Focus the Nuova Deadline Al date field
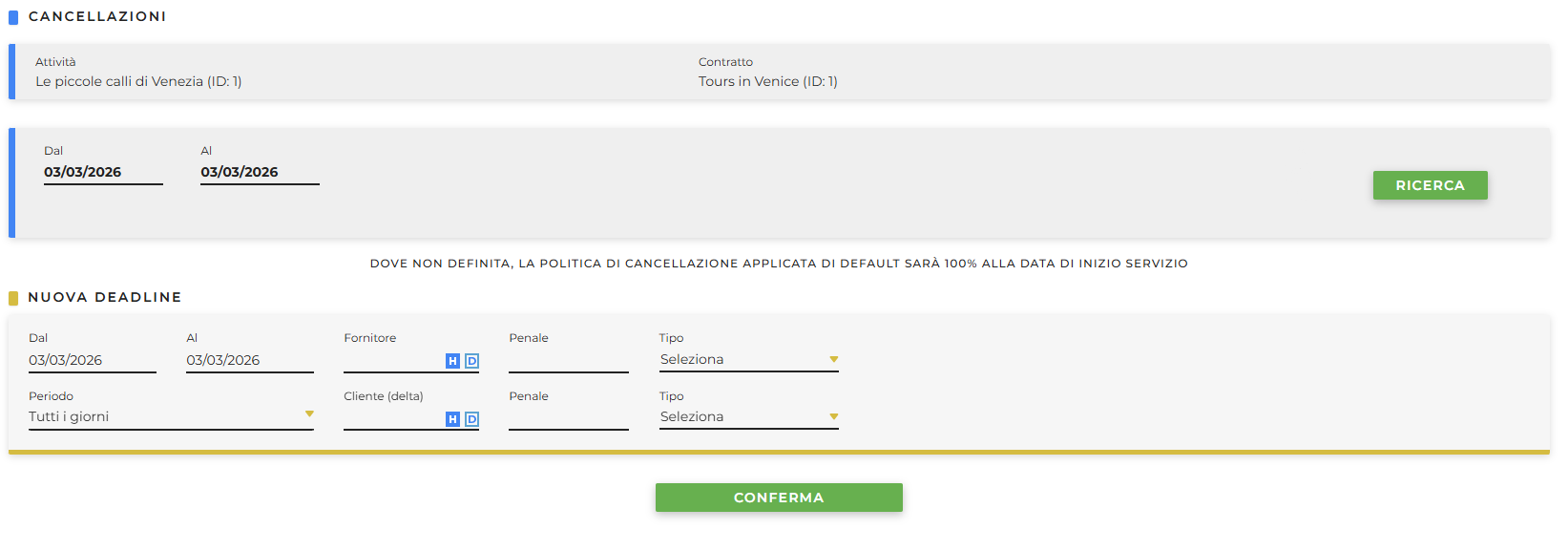This screenshot has width=1568, height=551. (249, 361)
